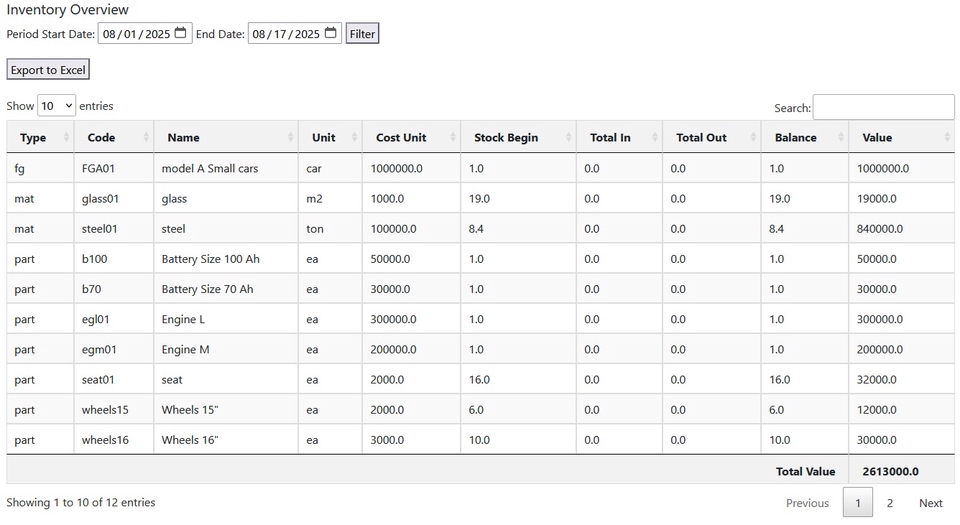Sort table by Unit column arrows
Viewport: 960px width, 525px height.
click(x=353, y=137)
